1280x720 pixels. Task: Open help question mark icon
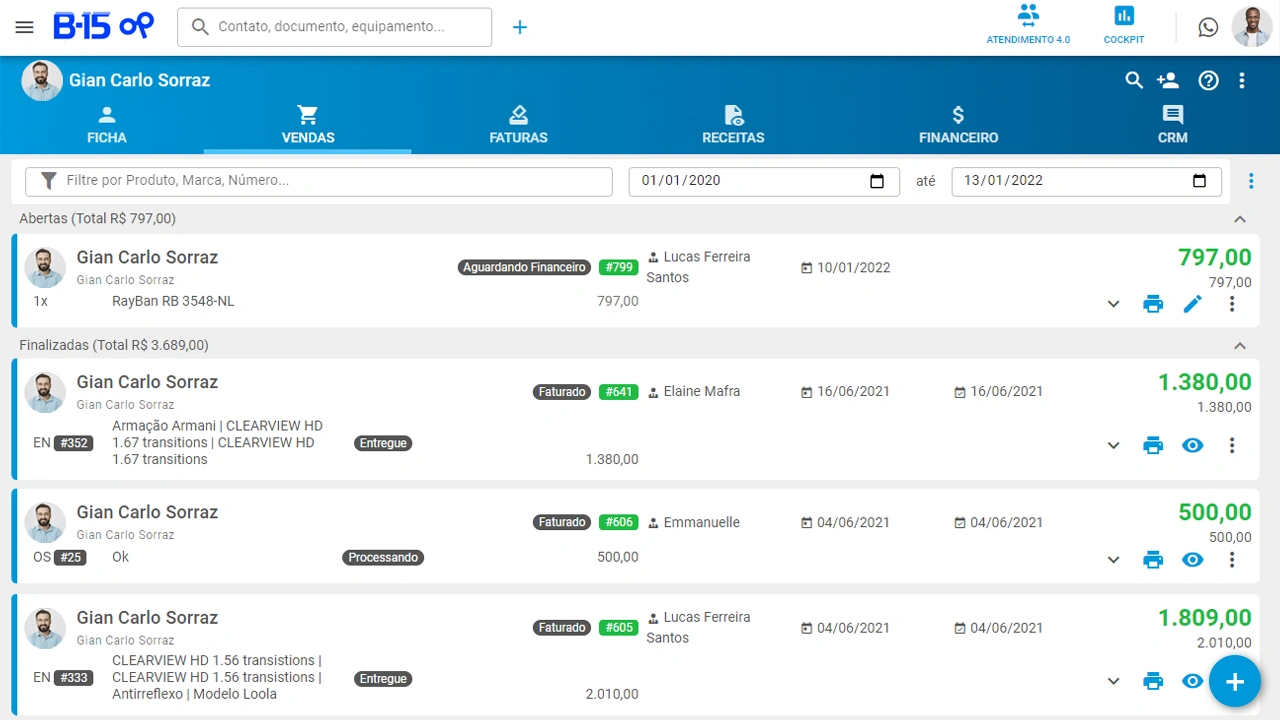1208,80
